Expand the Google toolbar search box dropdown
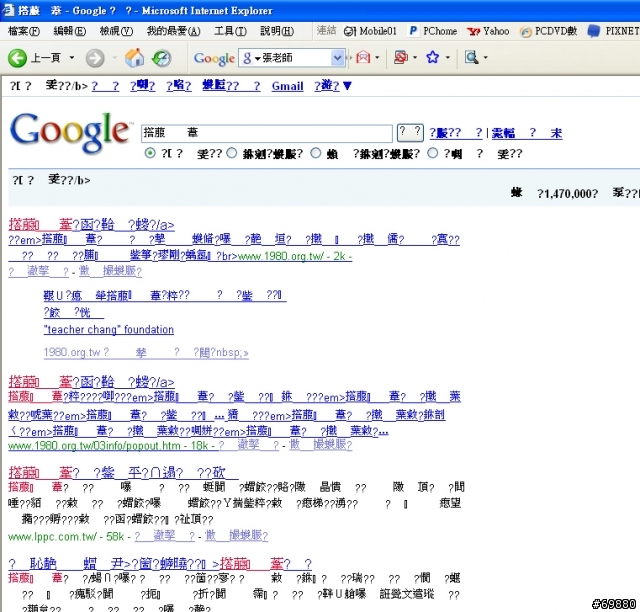The width and height of the screenshot is (640, 612). coord(338,58)
